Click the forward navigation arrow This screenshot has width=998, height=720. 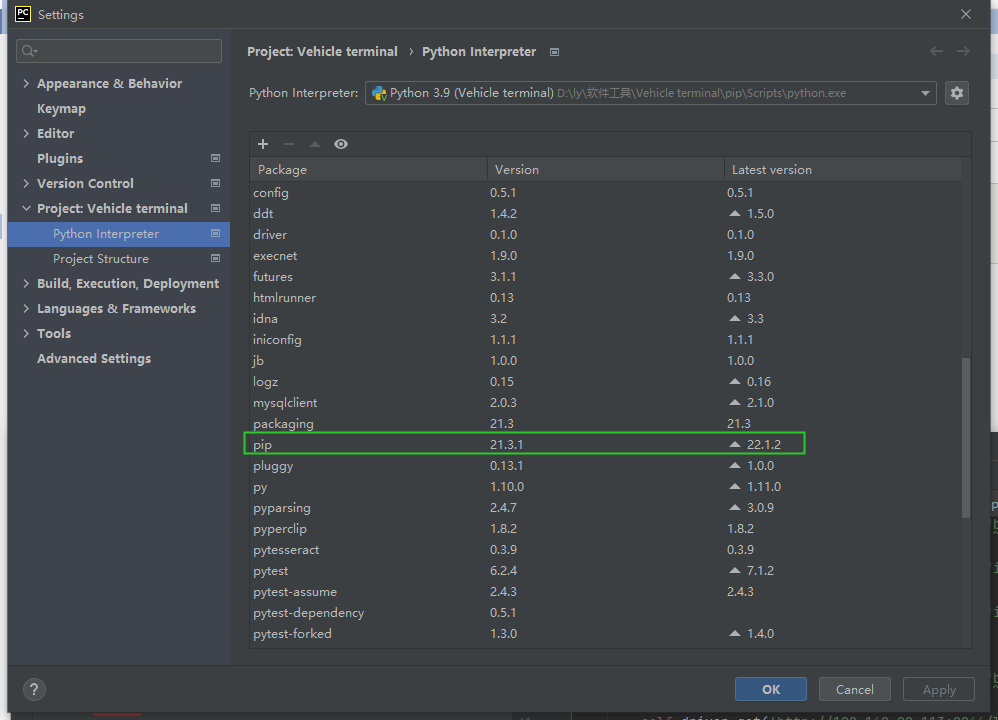[963, 51]
